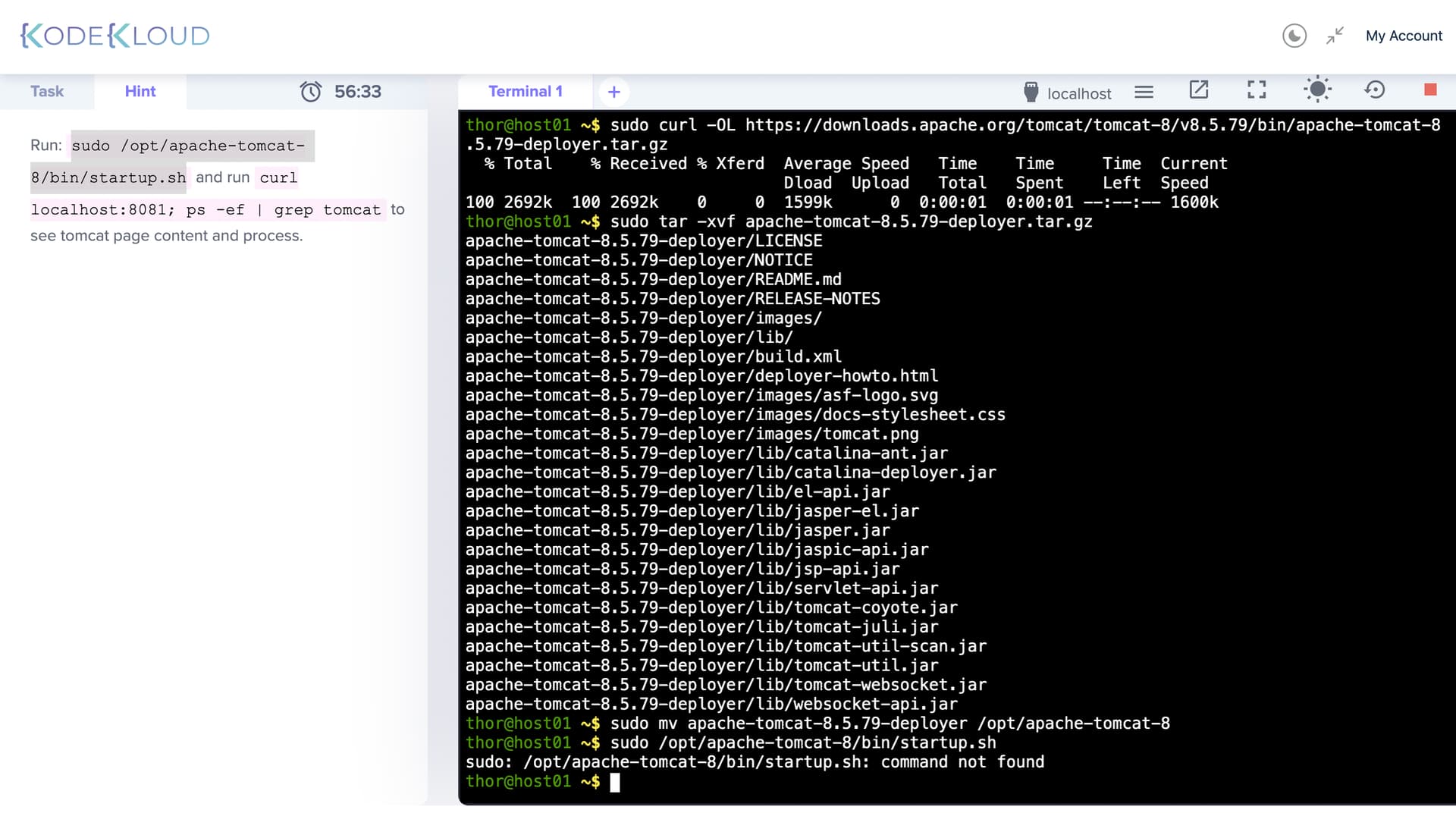Select the Terminal 1 tab
The width and height of the screenshot is (1456, 835).
525,91
